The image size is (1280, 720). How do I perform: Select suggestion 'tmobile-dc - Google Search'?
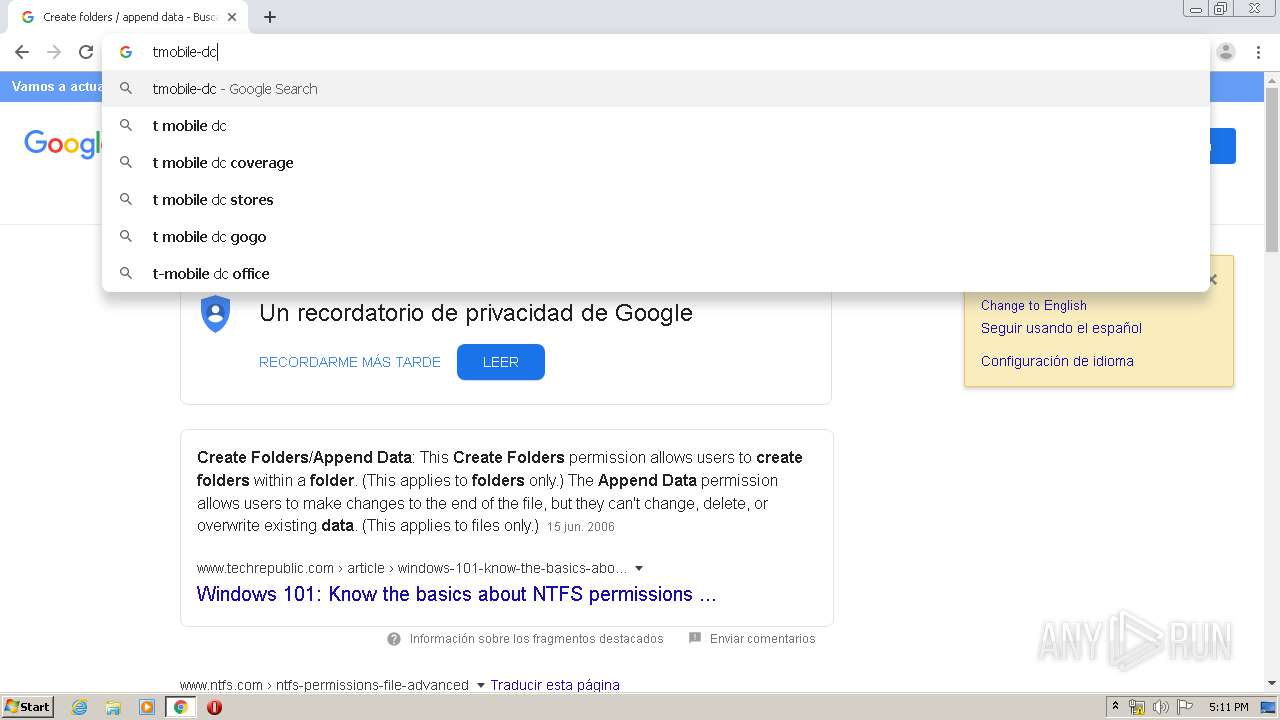click(x=656, y=89)
